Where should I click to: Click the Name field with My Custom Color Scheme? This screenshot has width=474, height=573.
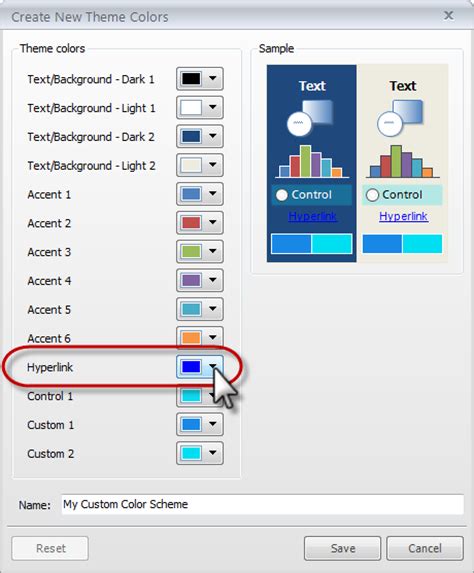262,504
